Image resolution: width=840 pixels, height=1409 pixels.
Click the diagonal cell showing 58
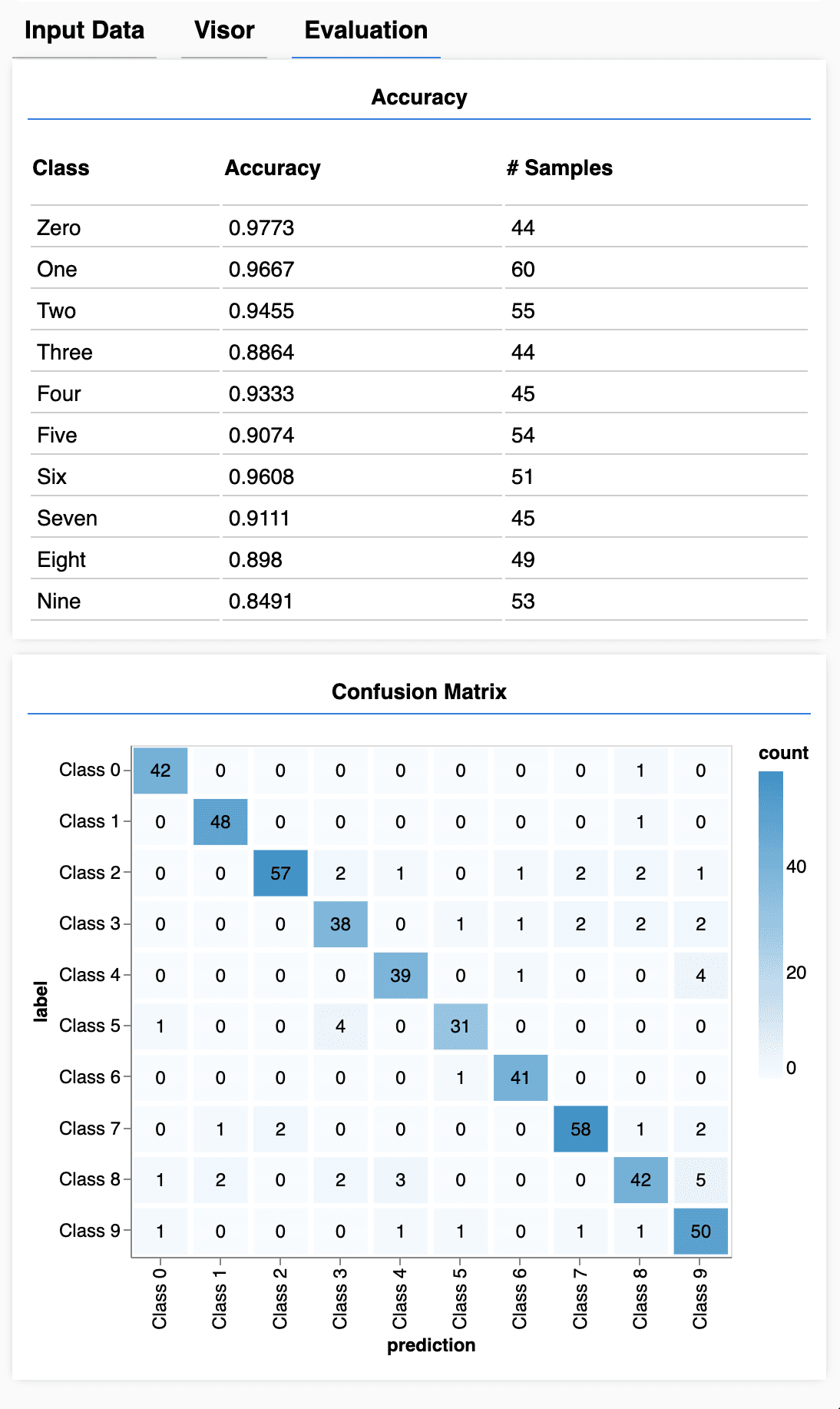tap(580, 1129)
